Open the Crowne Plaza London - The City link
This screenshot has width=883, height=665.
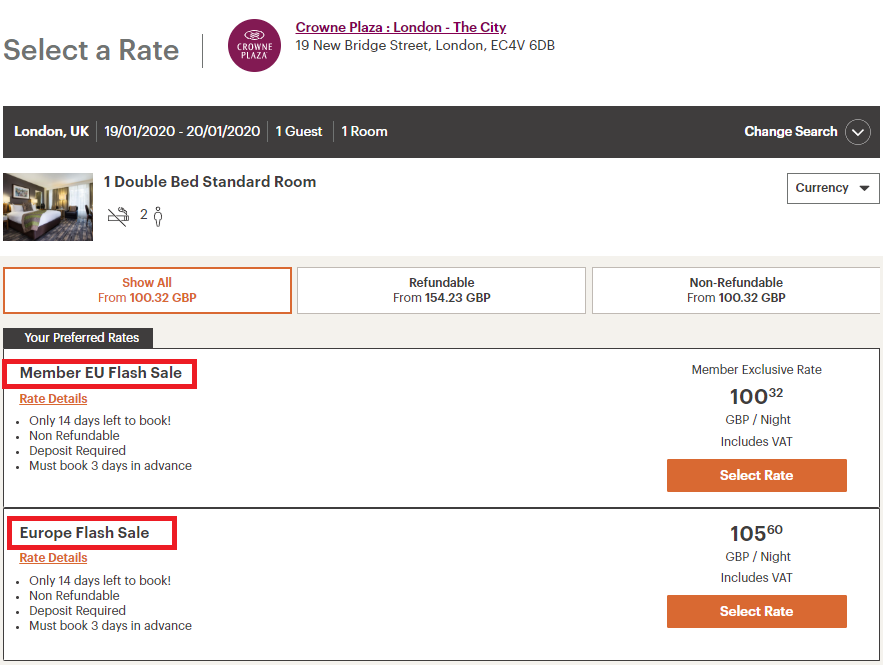(401, 27)
